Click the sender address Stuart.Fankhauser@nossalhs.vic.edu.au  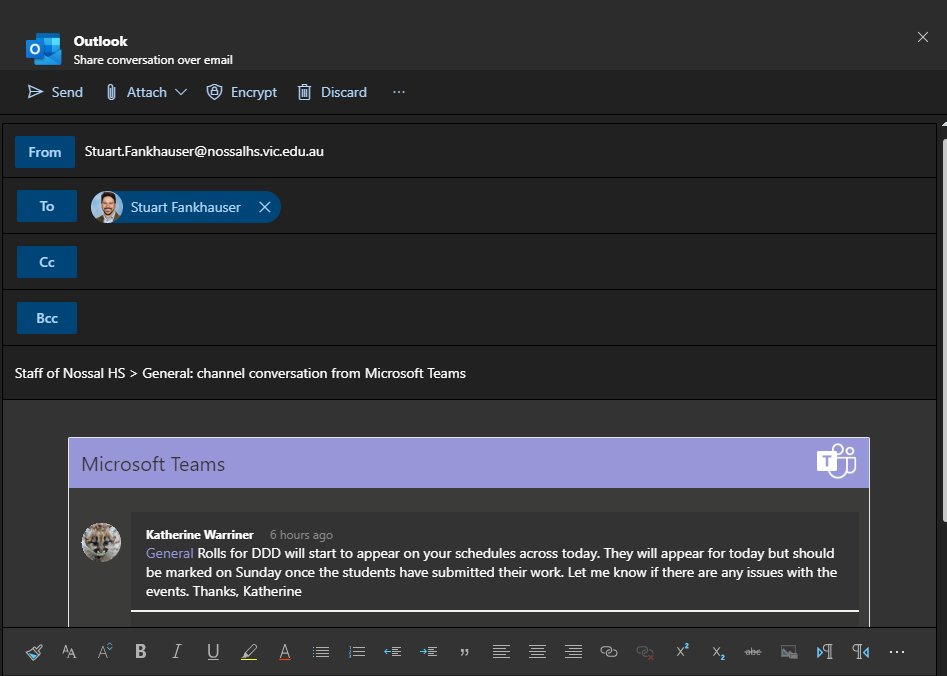click(204, 151)
